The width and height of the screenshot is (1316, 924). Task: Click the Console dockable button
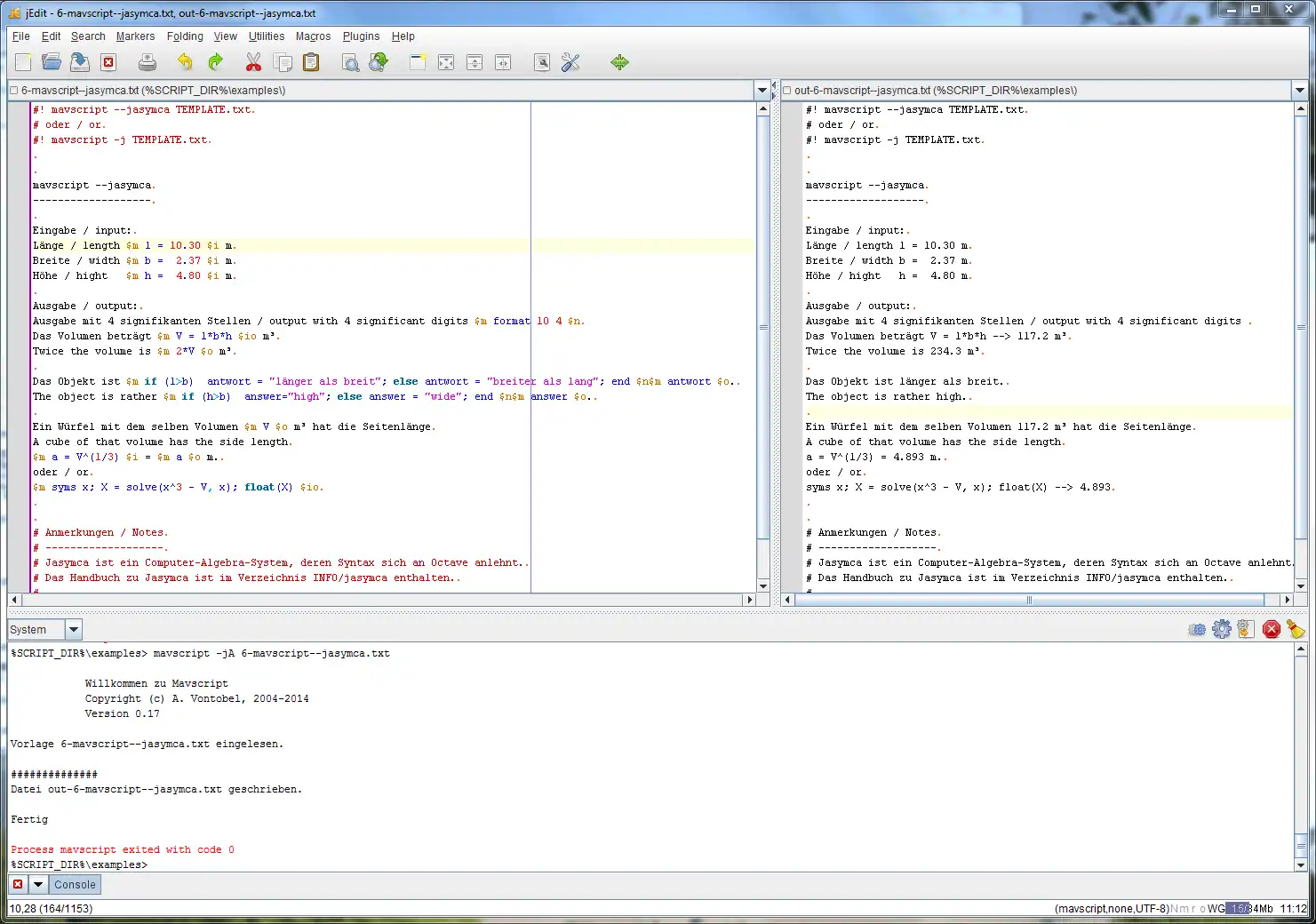(x=75, y=884)
